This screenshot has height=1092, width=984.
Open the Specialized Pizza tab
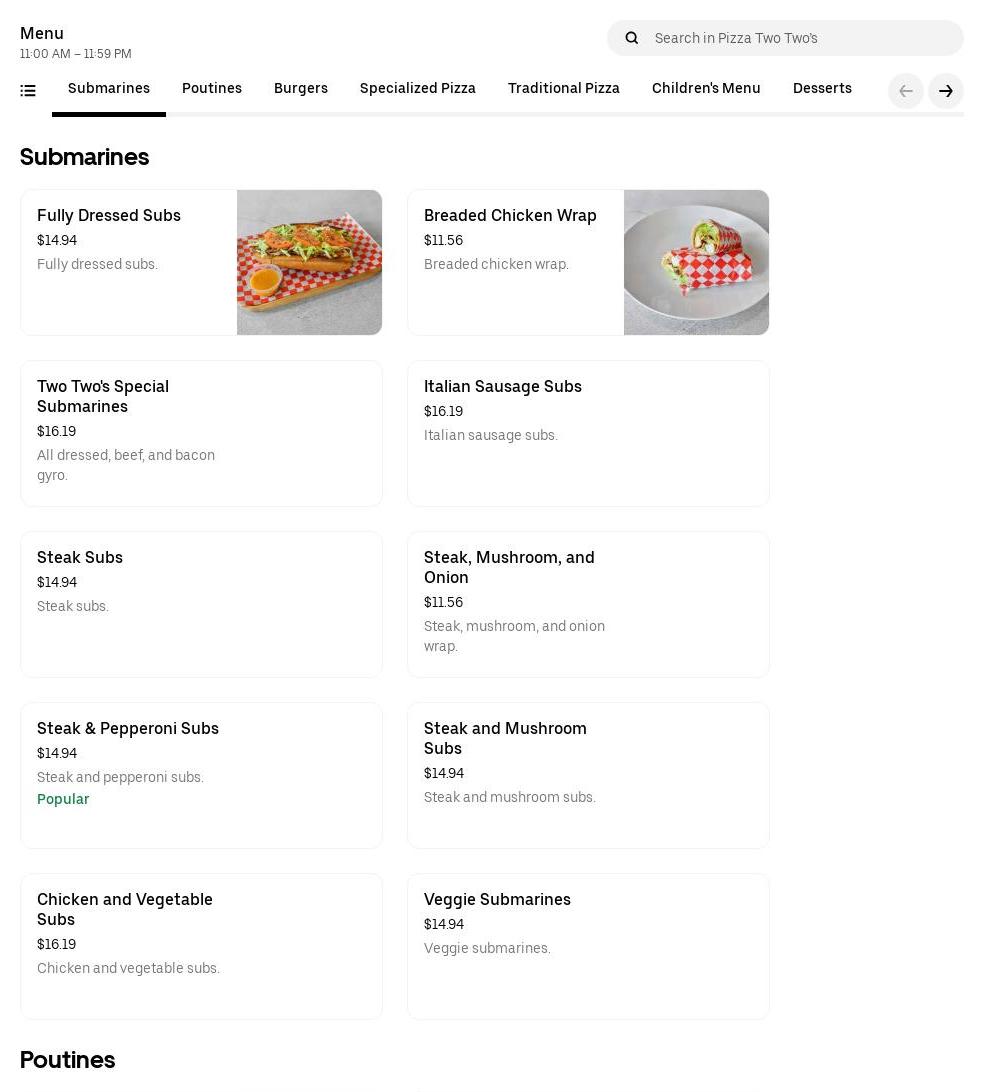418,89
